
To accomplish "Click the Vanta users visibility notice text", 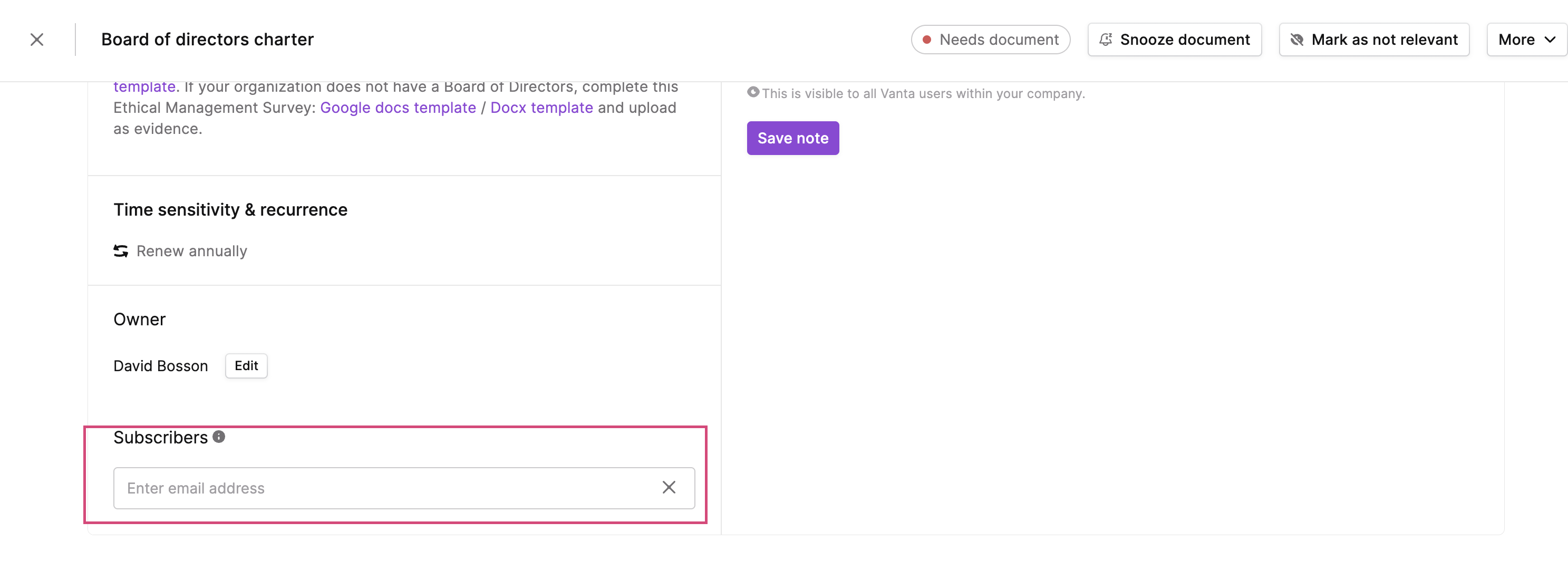I will 923,94.
